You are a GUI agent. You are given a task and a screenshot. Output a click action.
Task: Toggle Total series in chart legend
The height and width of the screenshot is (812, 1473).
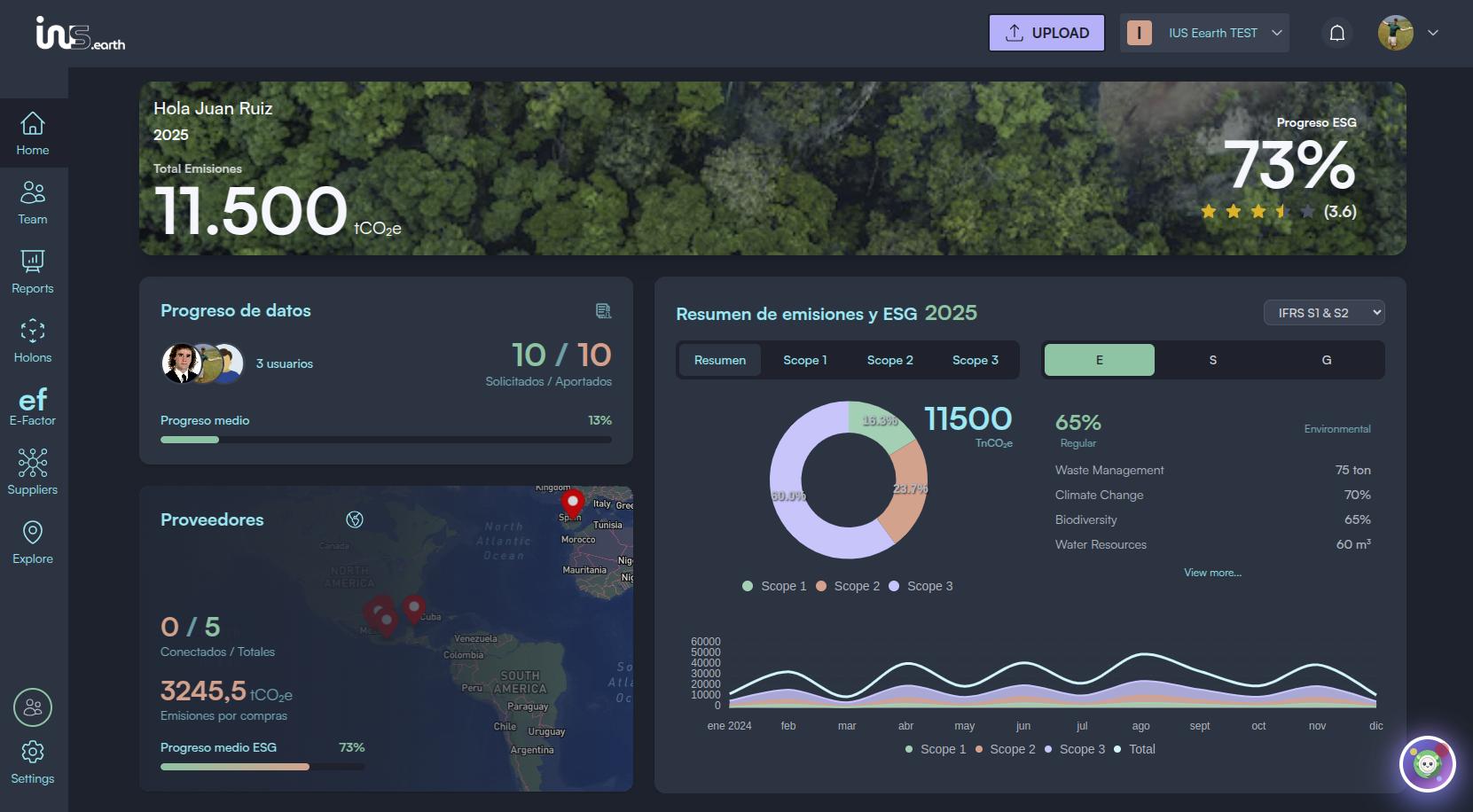(1135, 749)
